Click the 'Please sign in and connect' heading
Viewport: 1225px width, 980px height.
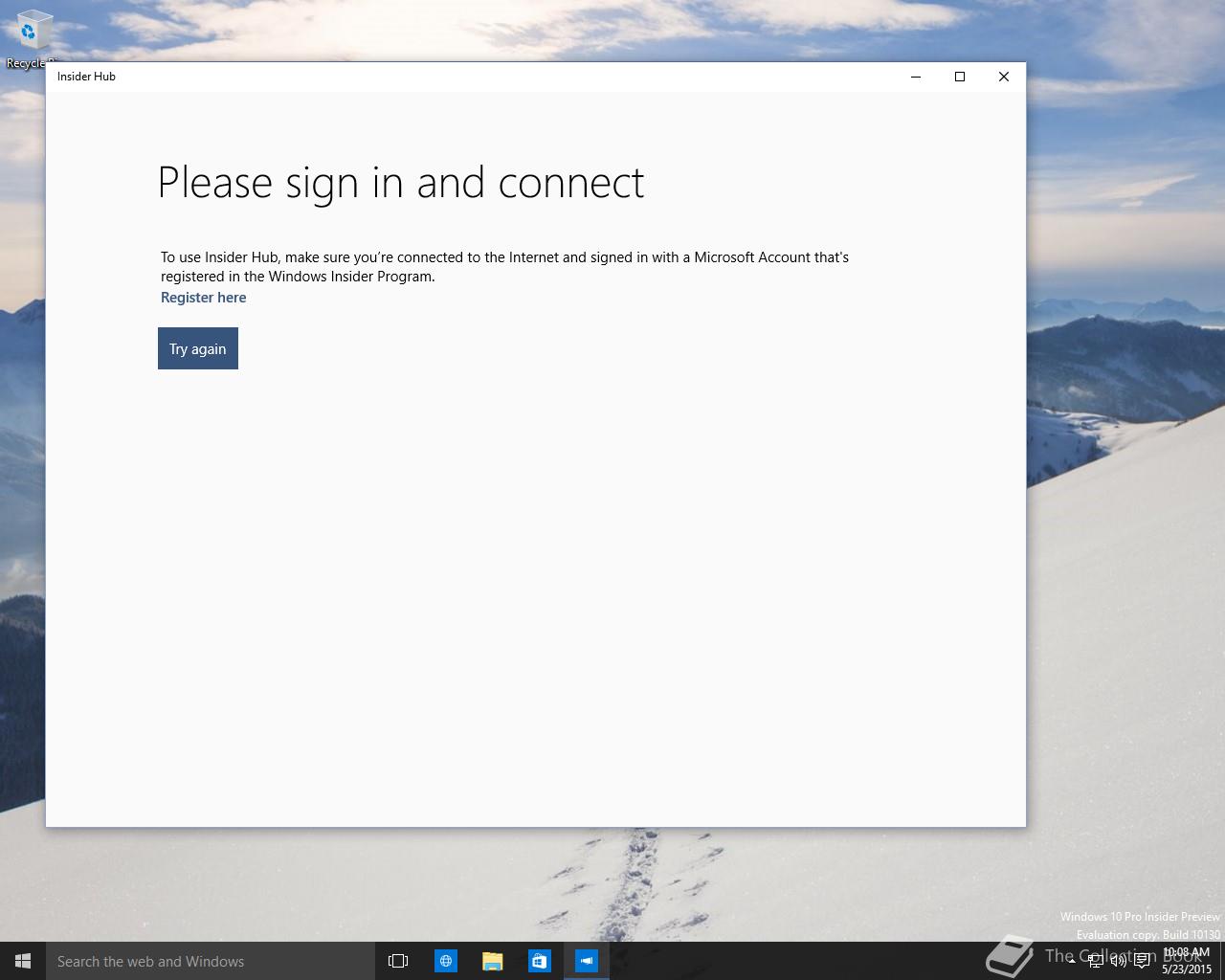coord(401,183)
